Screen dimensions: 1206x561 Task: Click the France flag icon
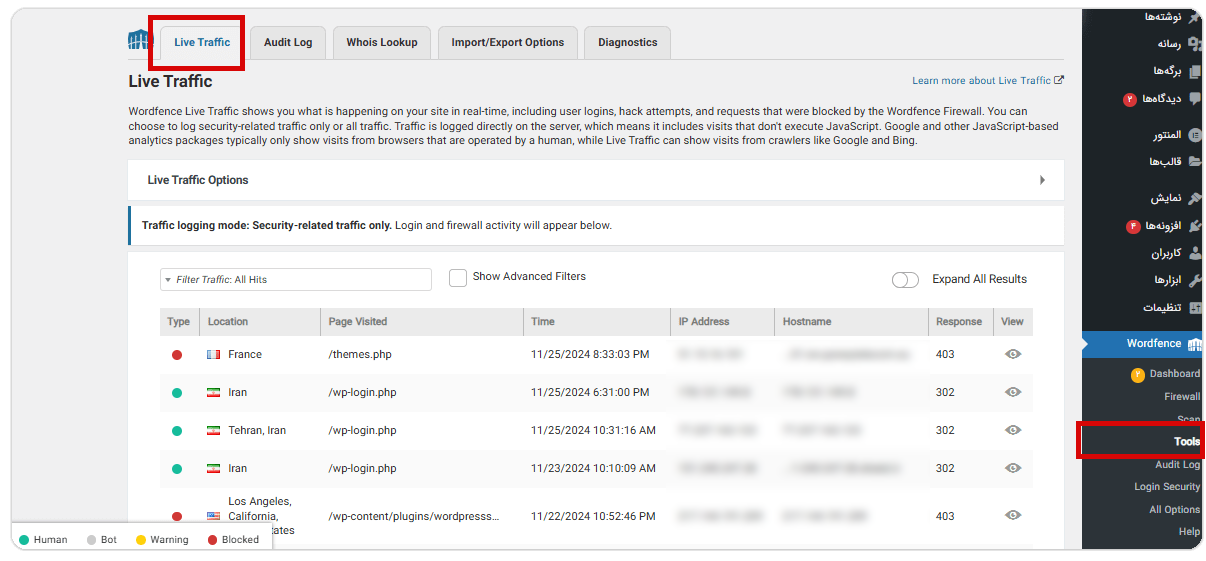[213, 355]
